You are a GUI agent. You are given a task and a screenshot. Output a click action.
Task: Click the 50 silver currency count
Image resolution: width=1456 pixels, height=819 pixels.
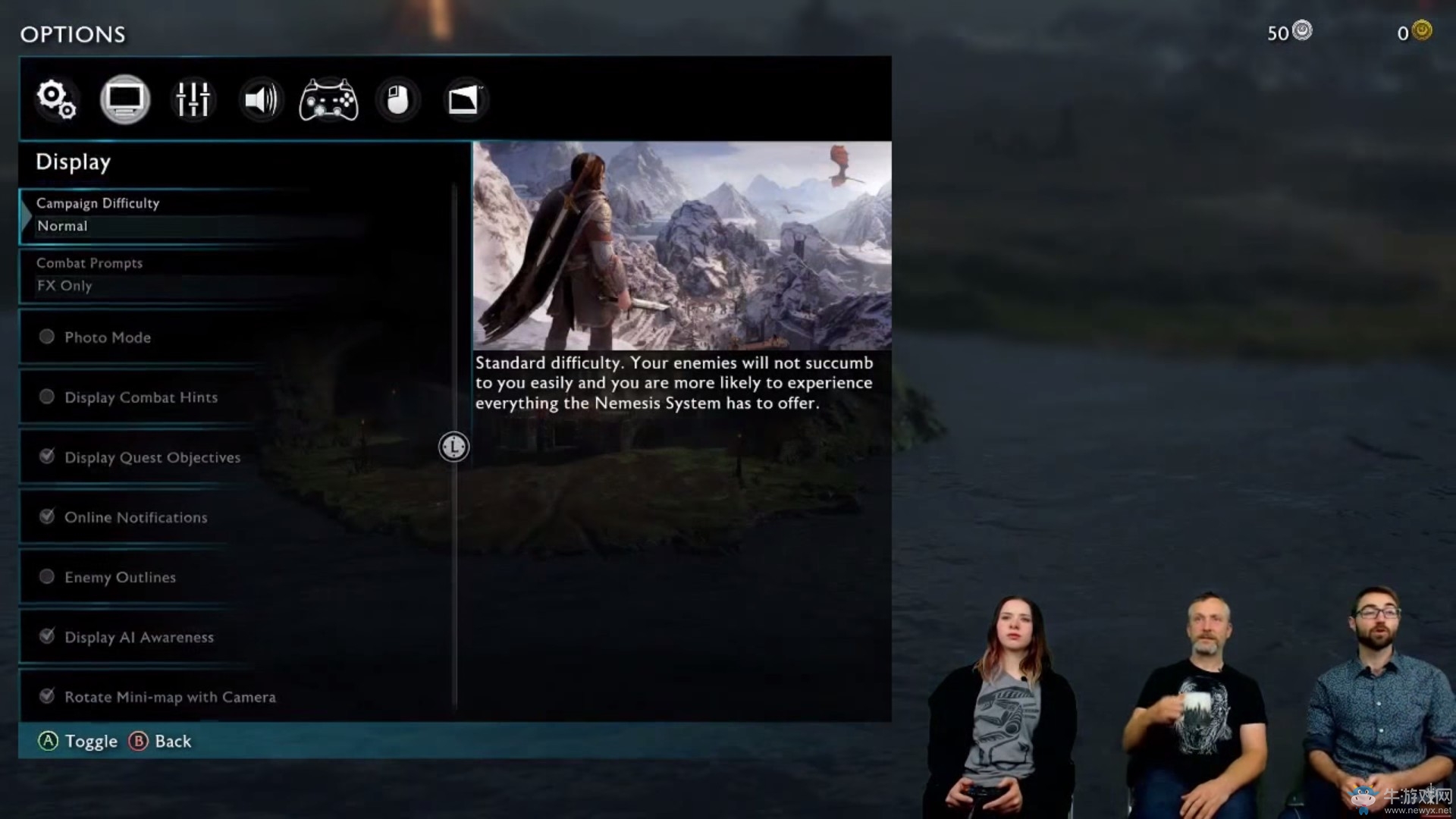click(x=1278, y=33)
